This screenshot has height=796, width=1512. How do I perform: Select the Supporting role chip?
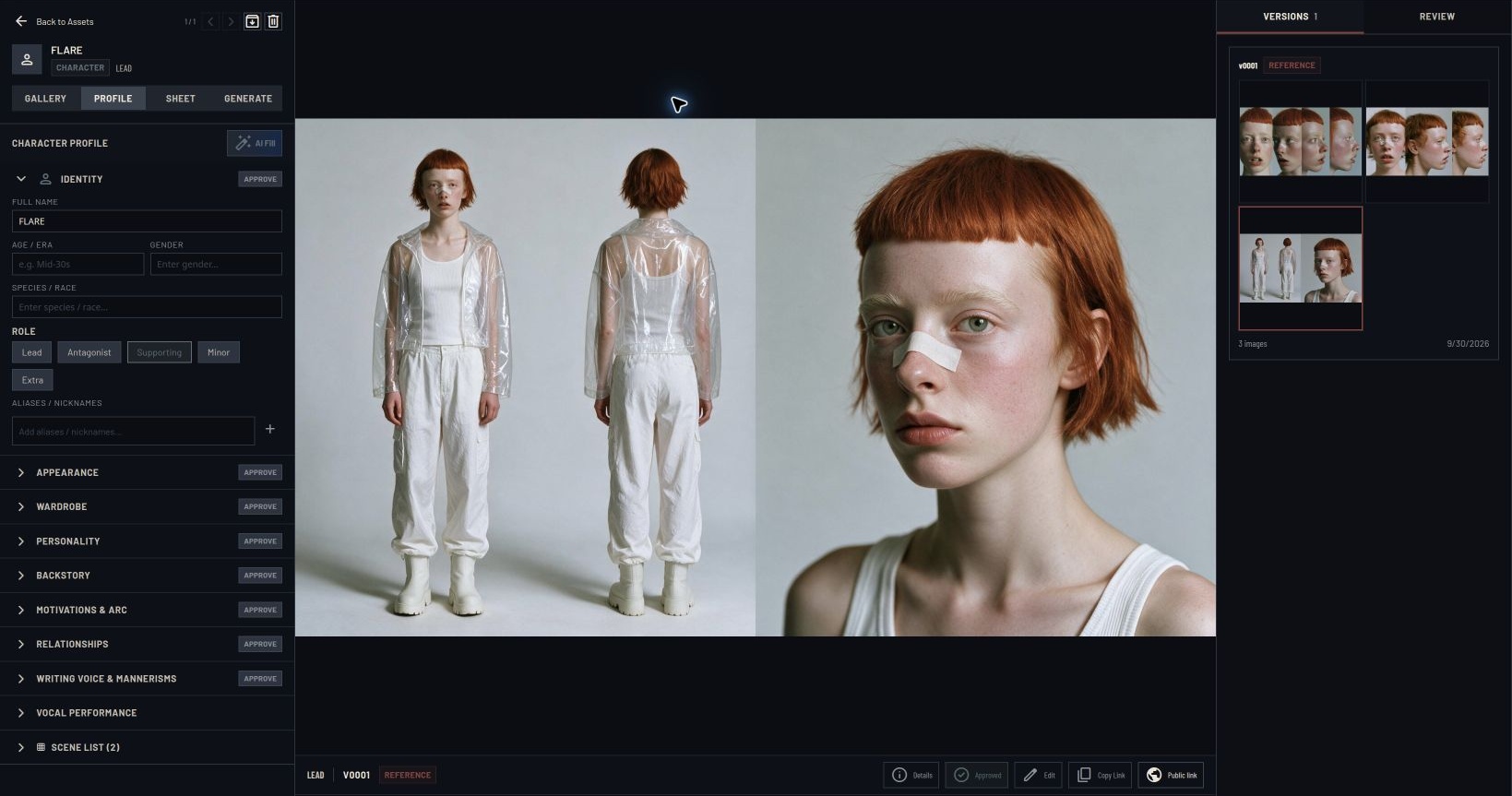click(160, 352)
